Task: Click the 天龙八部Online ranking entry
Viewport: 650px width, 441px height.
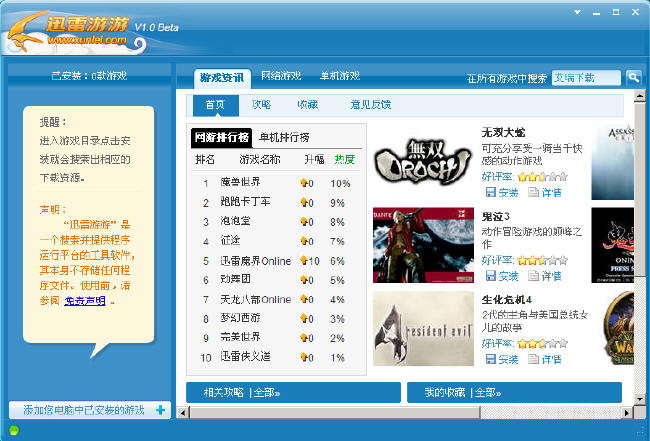Action: pos(256,299)
